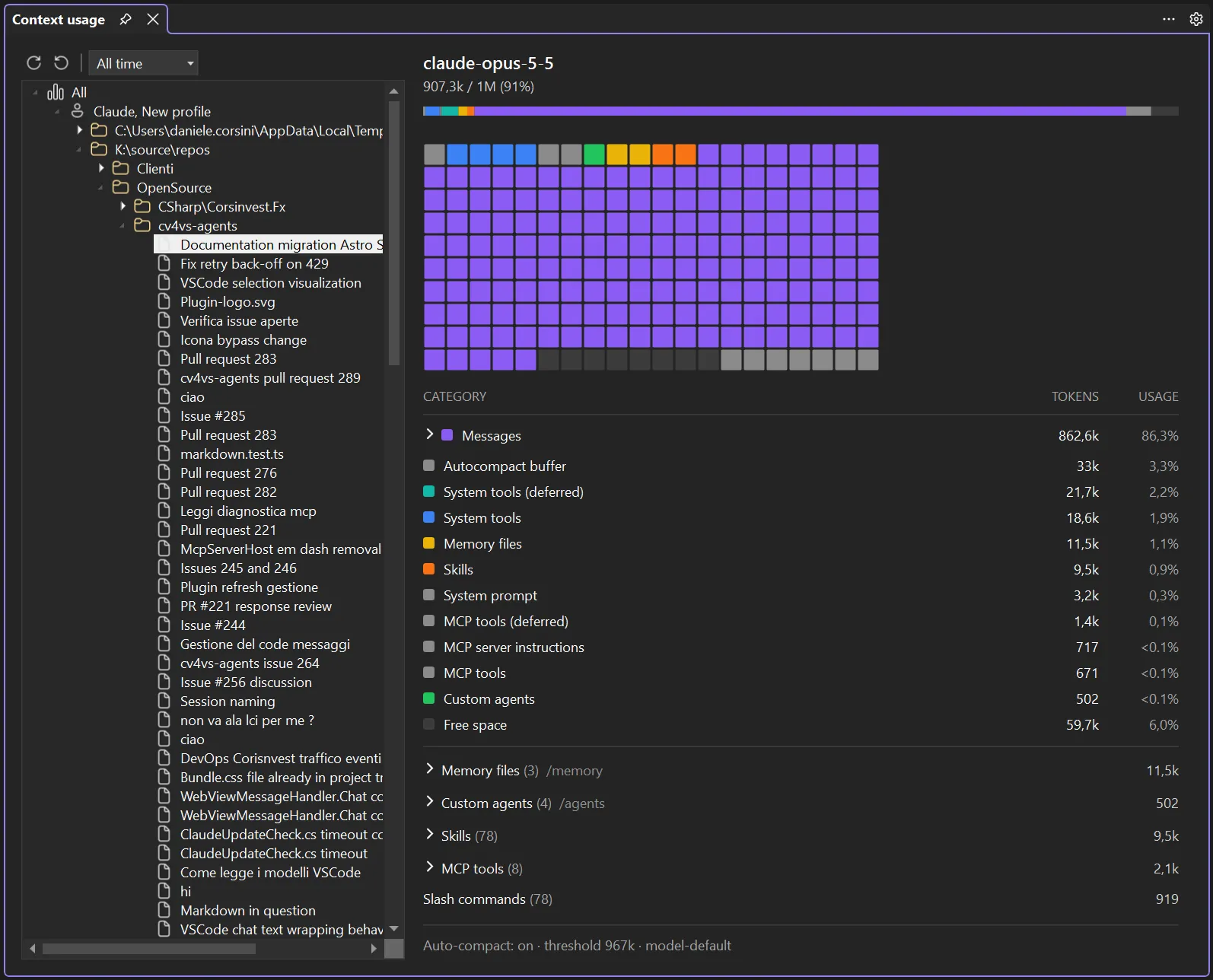1213x980 pixels.
Task: Select the McpServerHost em dash removal session
Action: tap(281, 549)
